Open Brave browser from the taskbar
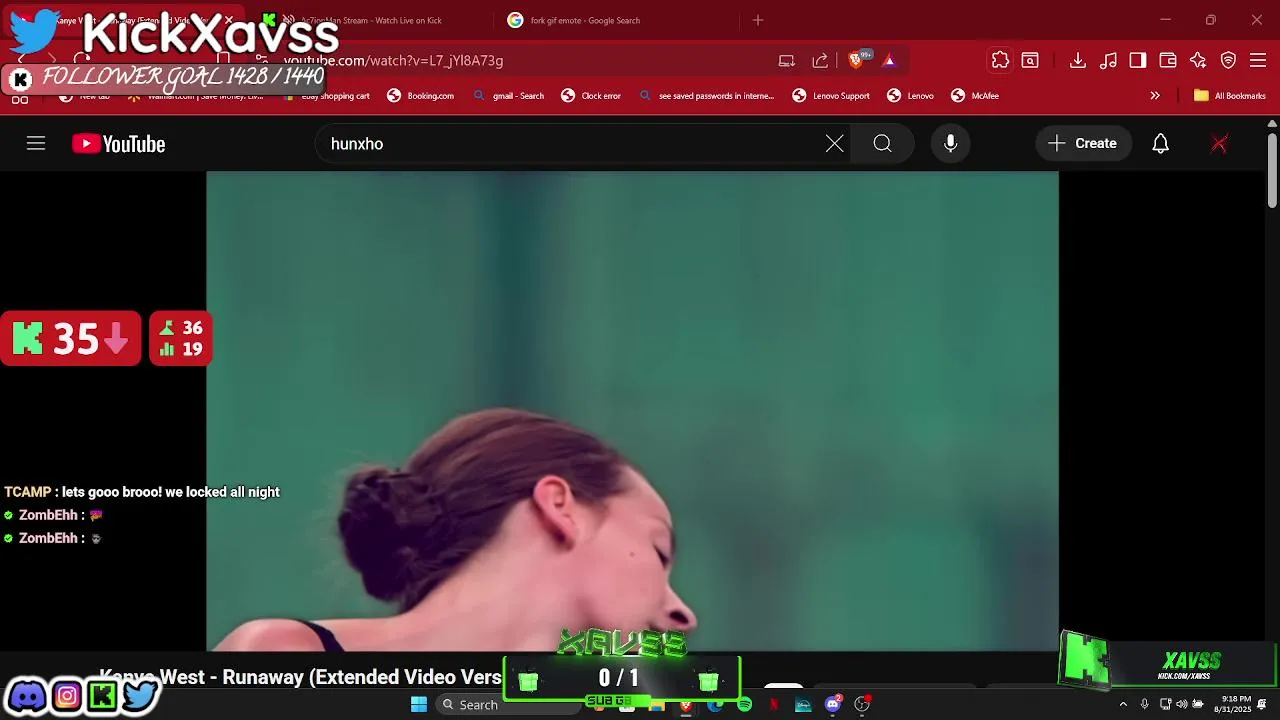The image size is (1280, 720). click(686, 705)
